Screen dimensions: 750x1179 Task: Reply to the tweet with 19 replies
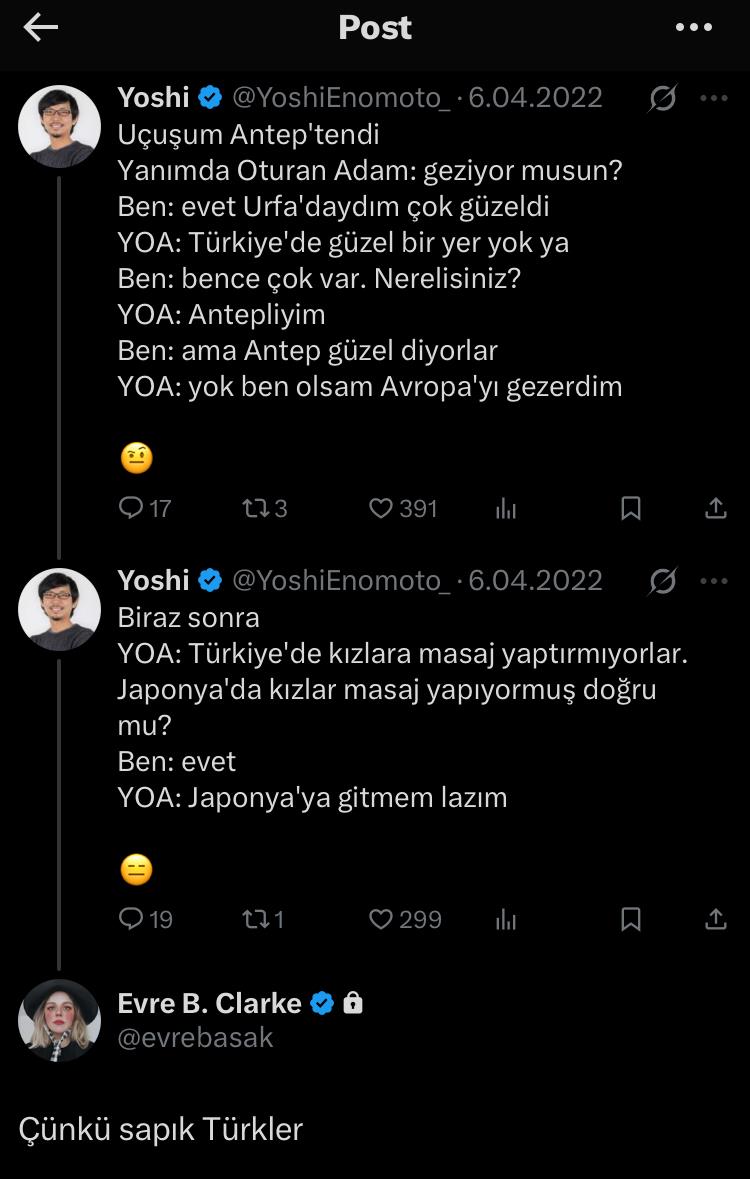[x=132, y=918]
